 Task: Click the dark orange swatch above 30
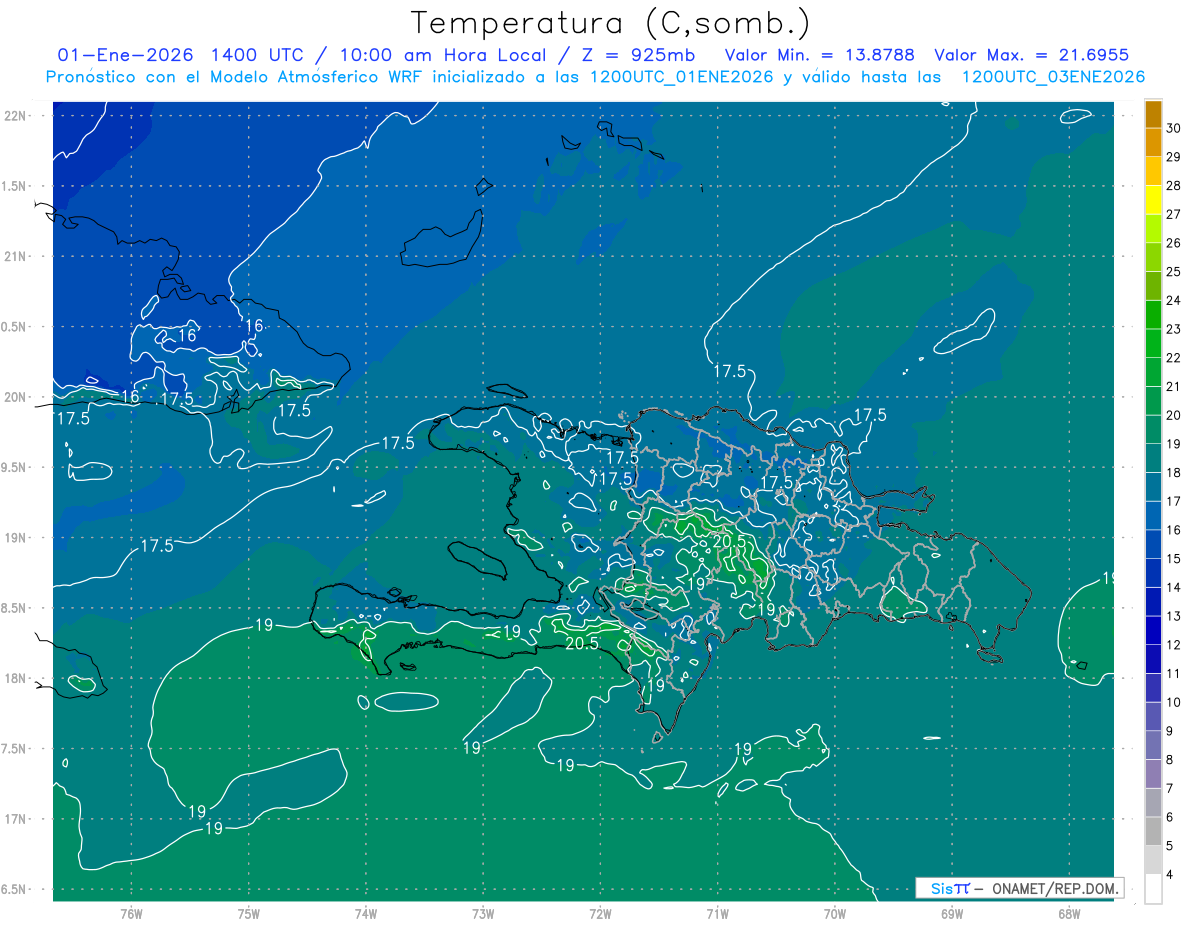point(1153,114)
